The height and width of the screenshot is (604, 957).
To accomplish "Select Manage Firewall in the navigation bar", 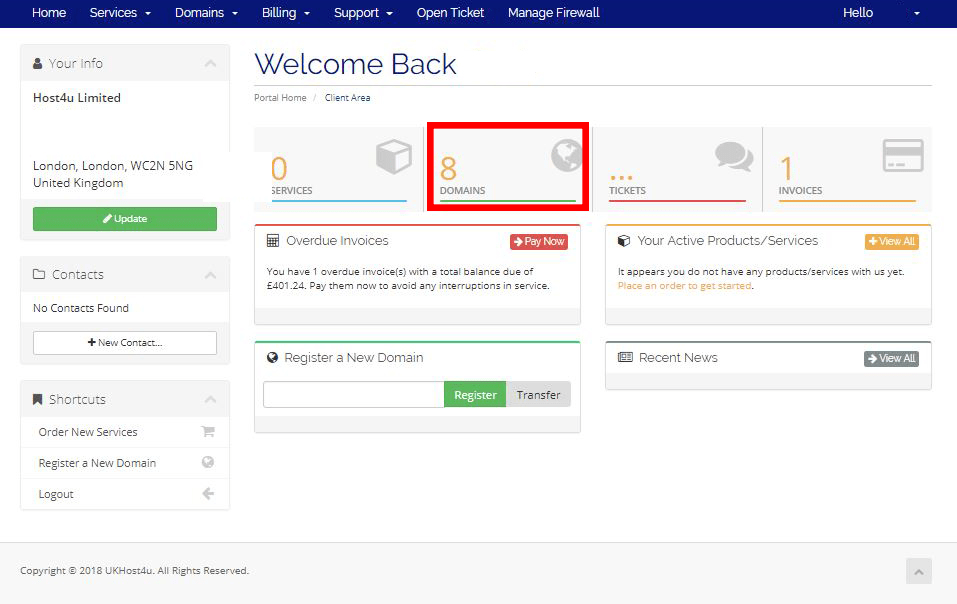I will click(x=554, y=13).
